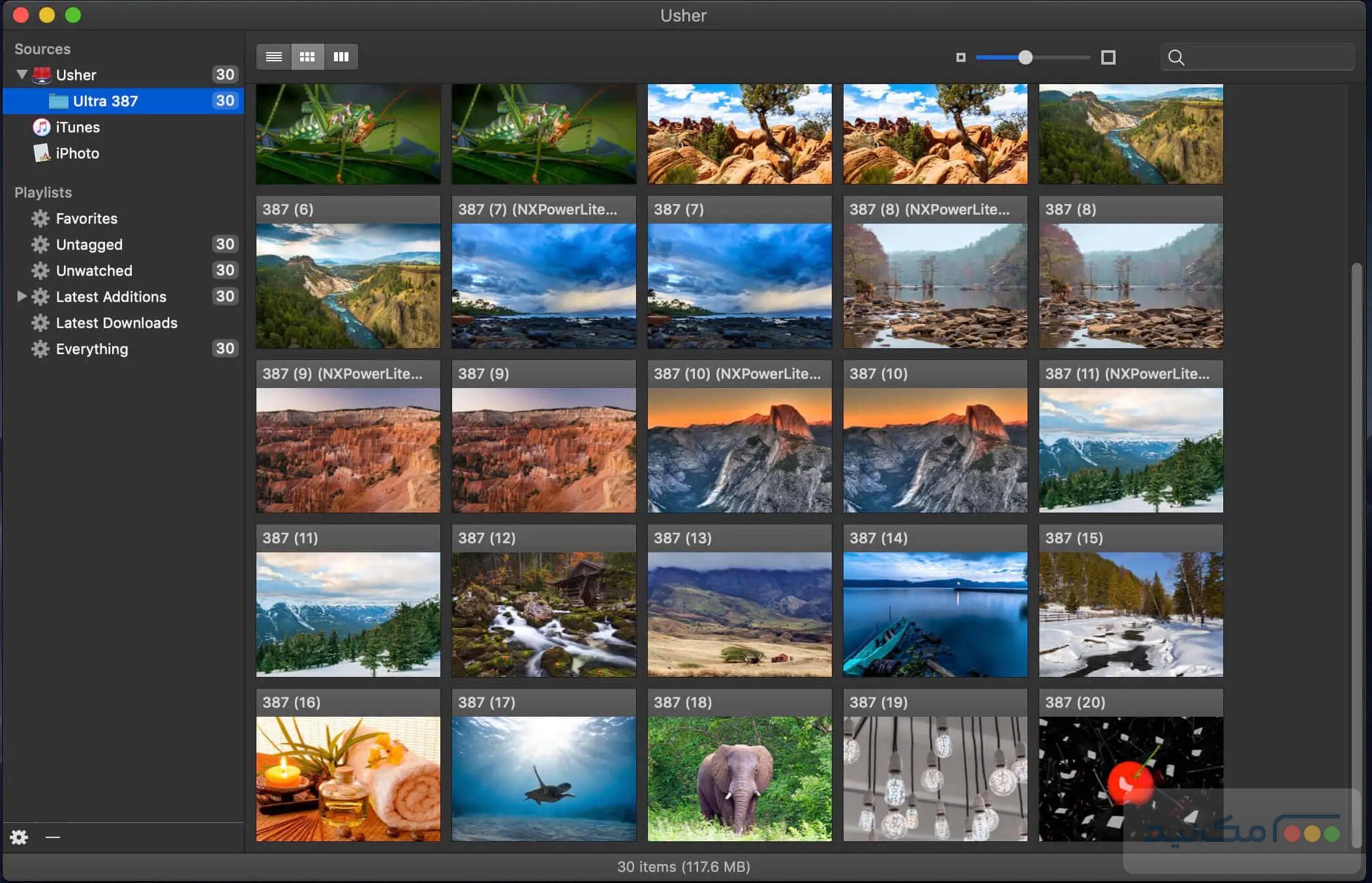Click the large thumbnail size icon
The image size is (1372, 883).
[x=1108, y=57]
